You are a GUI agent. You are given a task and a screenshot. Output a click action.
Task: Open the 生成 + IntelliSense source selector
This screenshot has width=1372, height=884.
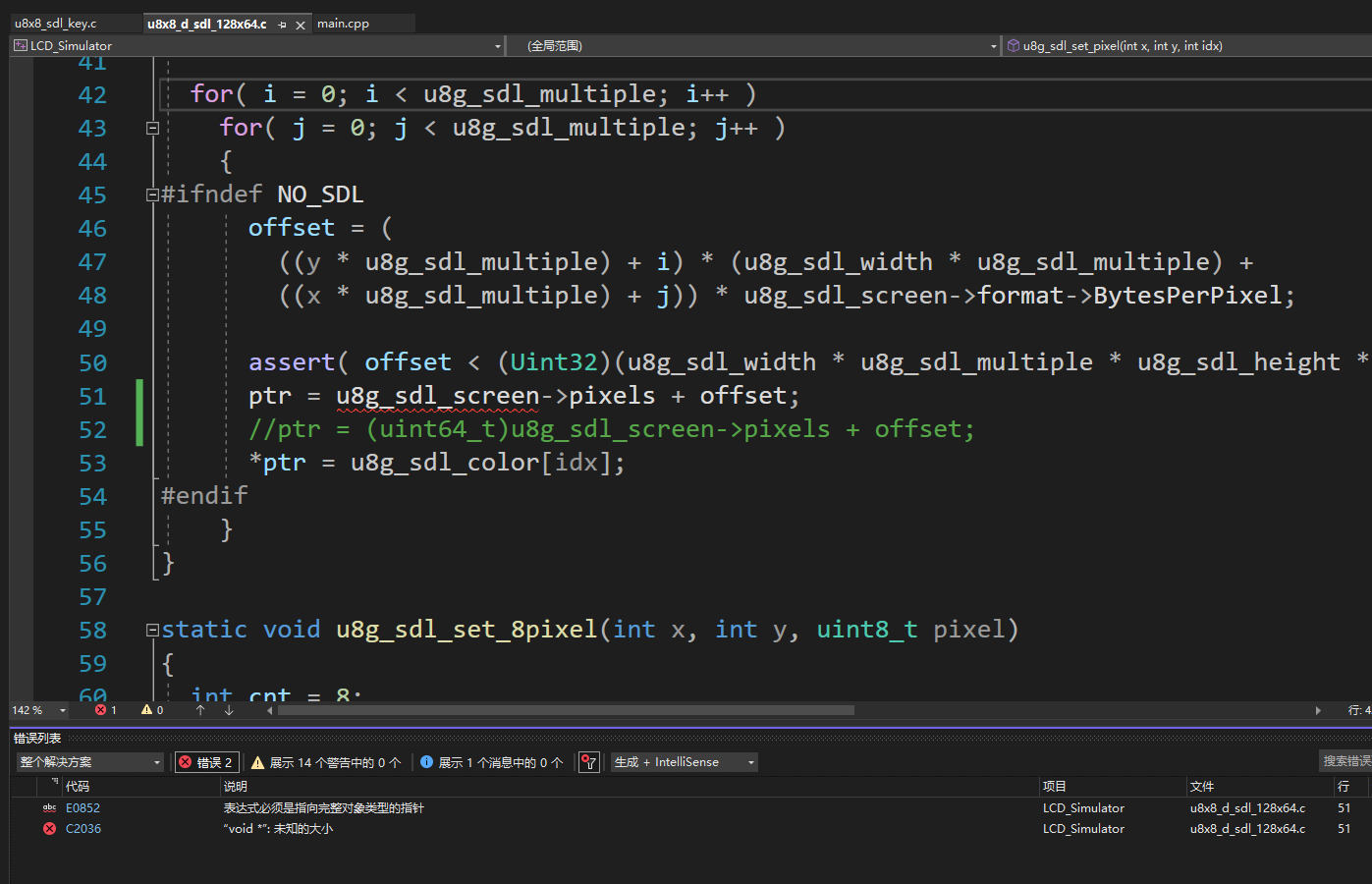683,761
